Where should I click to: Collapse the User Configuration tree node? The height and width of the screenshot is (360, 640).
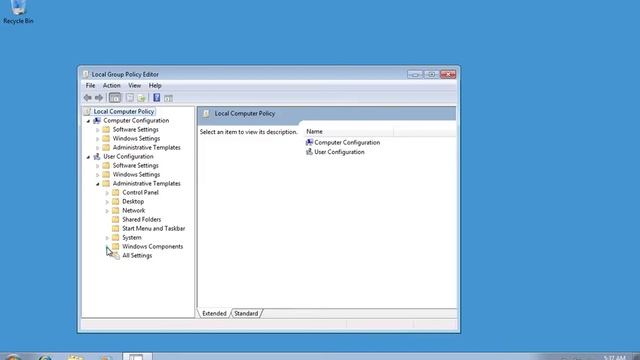coord(88,157)
